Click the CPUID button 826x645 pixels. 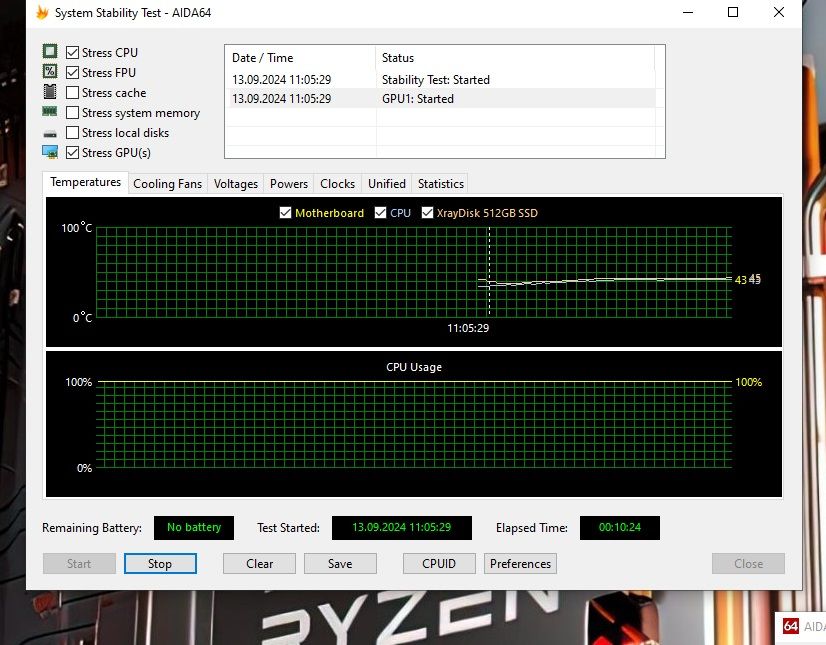(439, 563)
